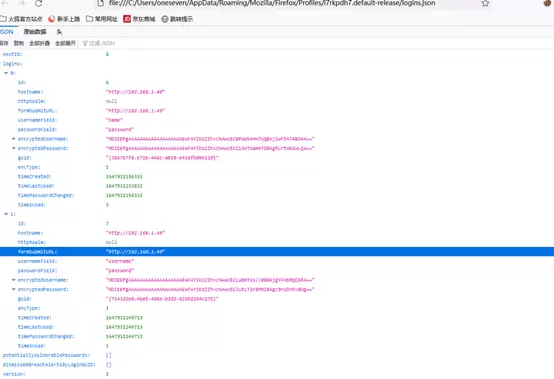The image size is (554, 379).
Task: Click guid value starting with {3b67b7f8
Action: 162,158
